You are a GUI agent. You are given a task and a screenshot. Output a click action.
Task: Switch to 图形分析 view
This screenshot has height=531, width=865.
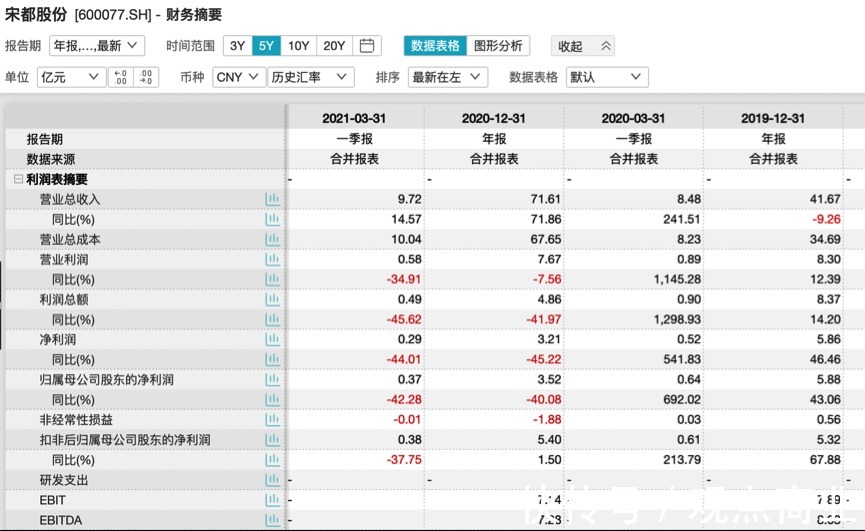point(498,46)
